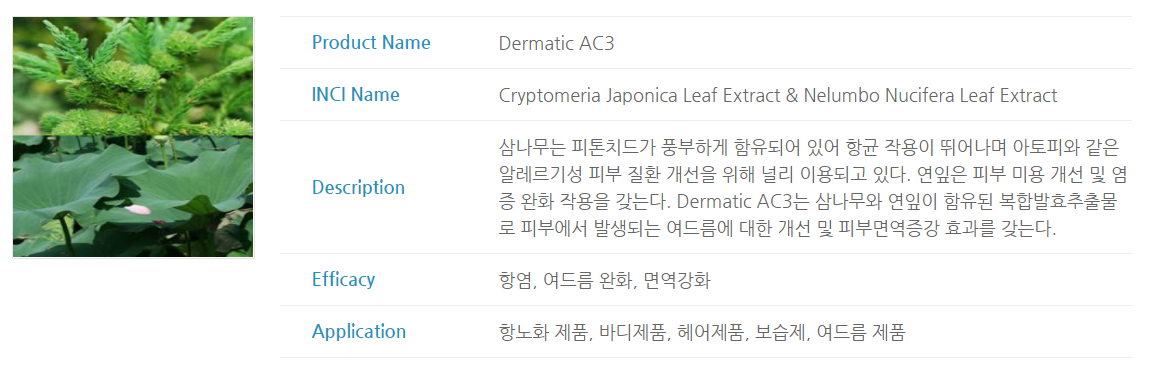Select the Dermatic AC3 product name text

pyautogui.click(x=556, y=43)
